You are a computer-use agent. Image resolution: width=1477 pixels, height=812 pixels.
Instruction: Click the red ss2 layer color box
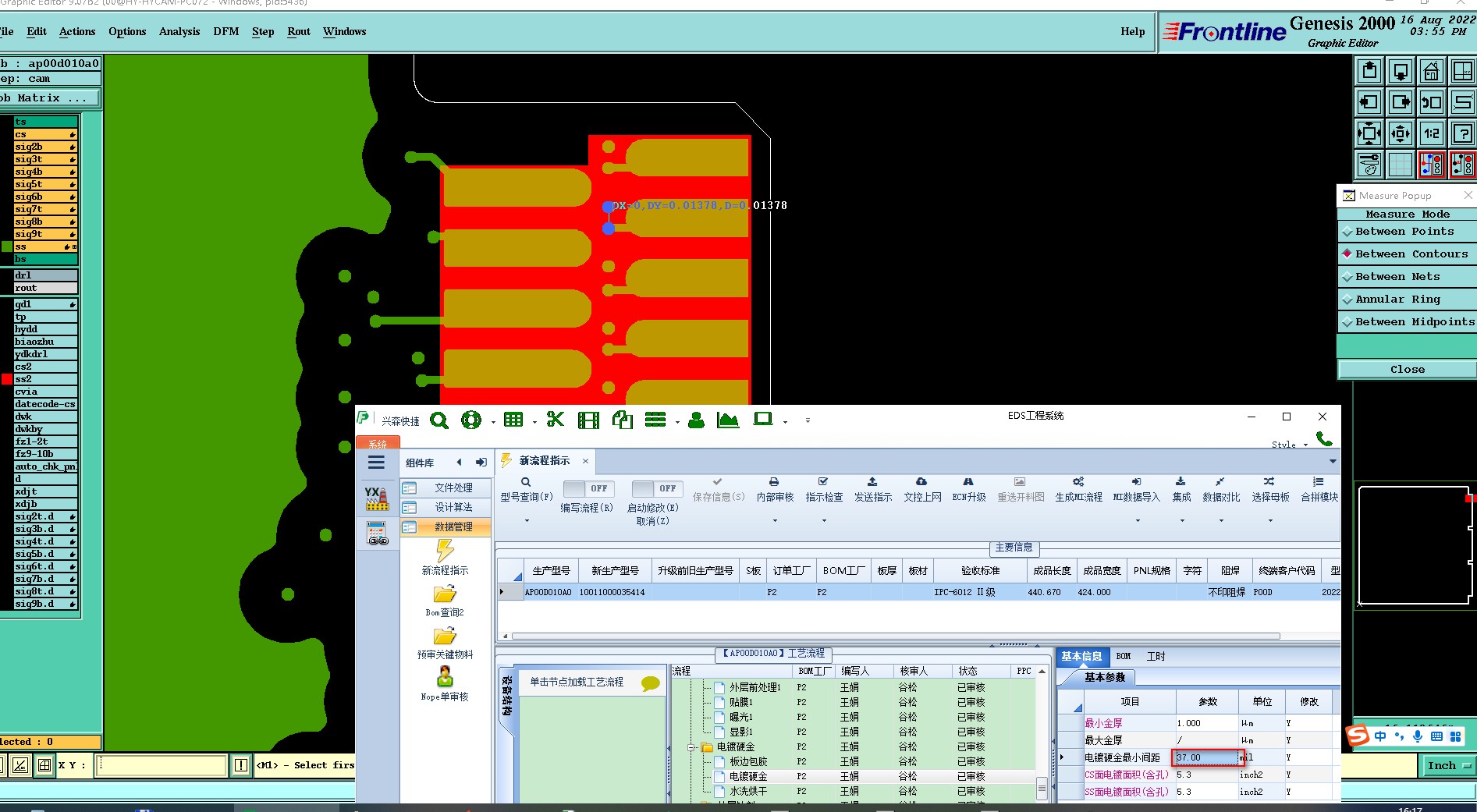pos(6,379)
